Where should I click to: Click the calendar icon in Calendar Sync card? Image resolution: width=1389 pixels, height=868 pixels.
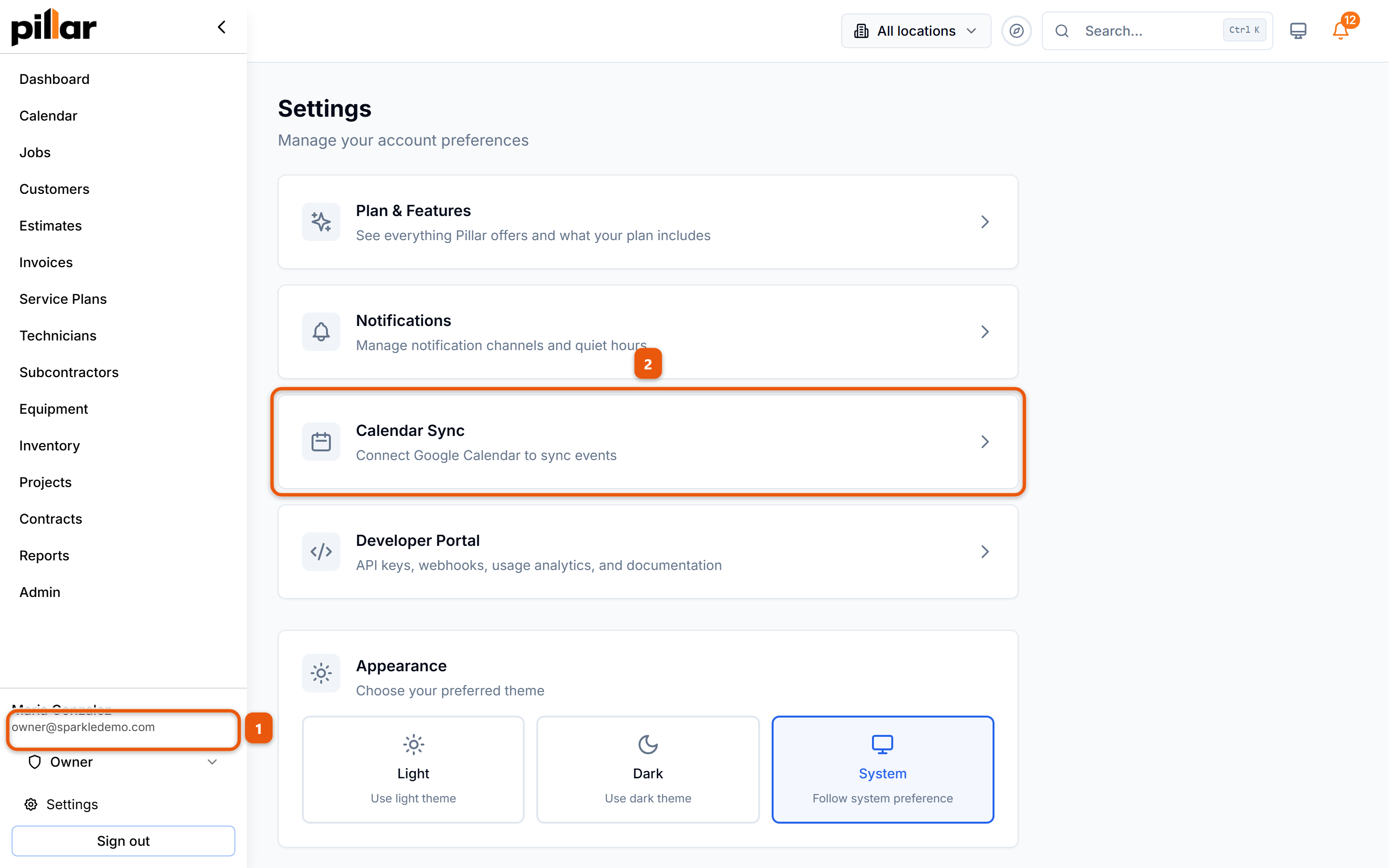click(321, 441)
